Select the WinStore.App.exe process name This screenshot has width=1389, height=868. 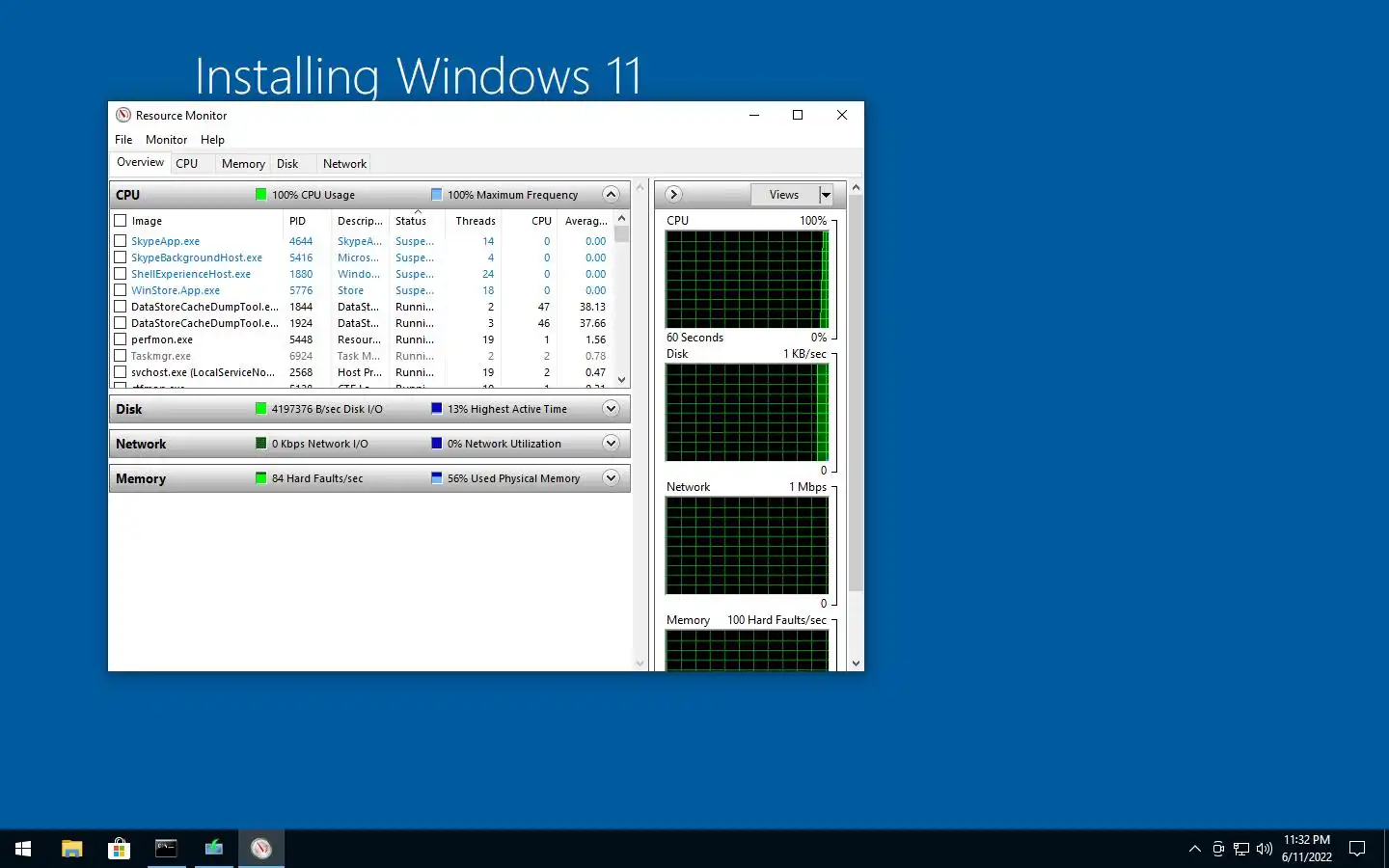click(x=176, y=290)
